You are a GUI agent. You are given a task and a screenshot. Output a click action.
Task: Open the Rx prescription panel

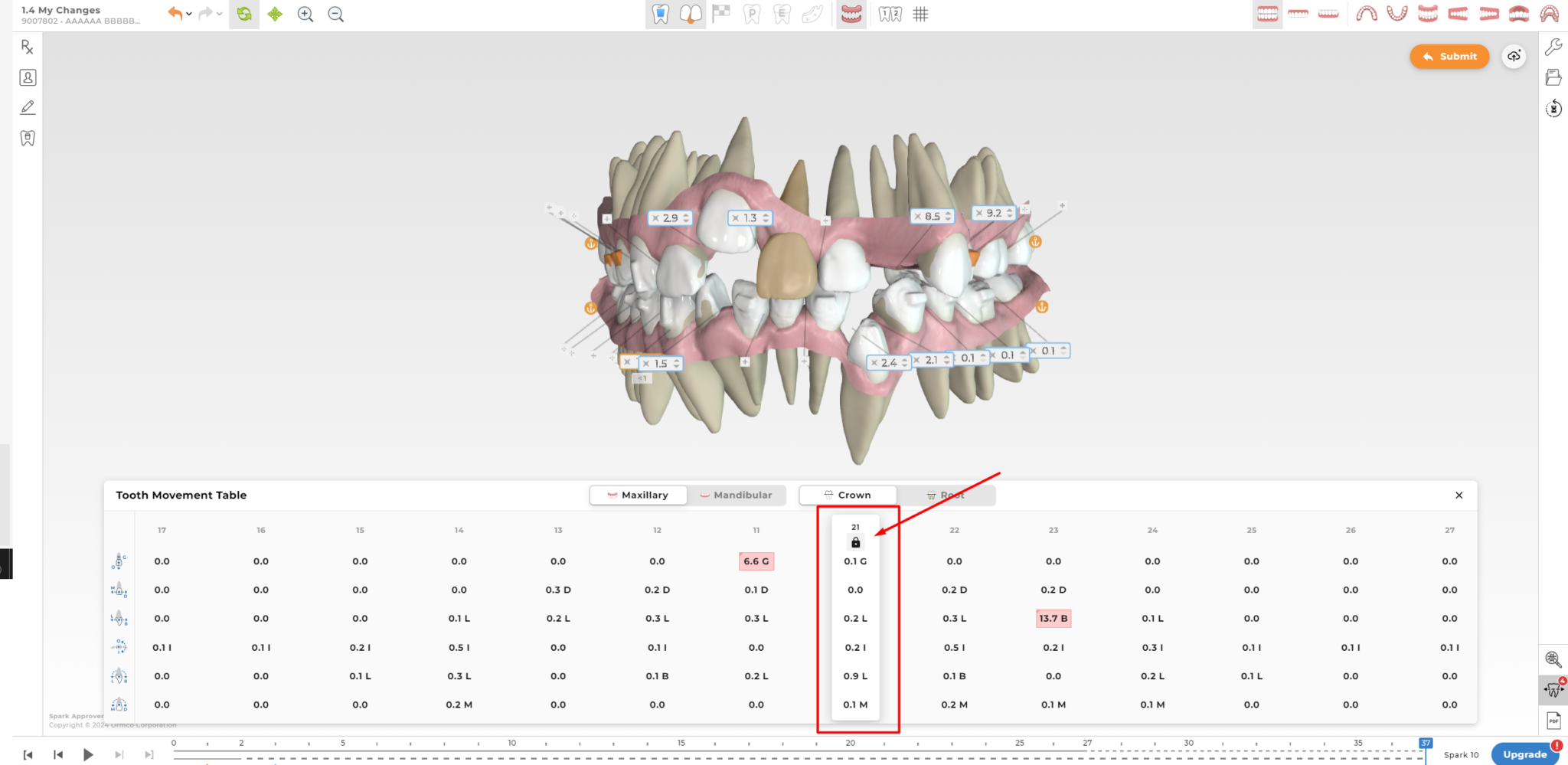coord(28,47)
